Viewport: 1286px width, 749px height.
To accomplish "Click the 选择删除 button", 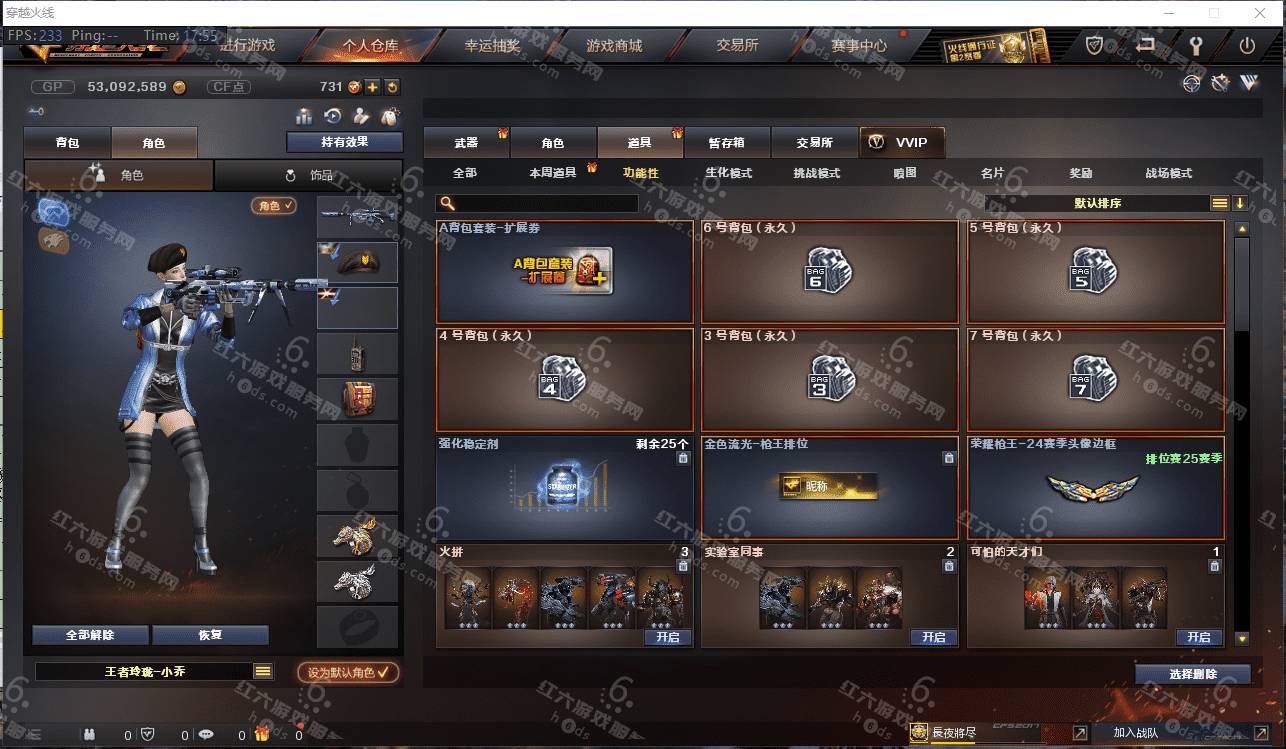I will pos(1193,674).
